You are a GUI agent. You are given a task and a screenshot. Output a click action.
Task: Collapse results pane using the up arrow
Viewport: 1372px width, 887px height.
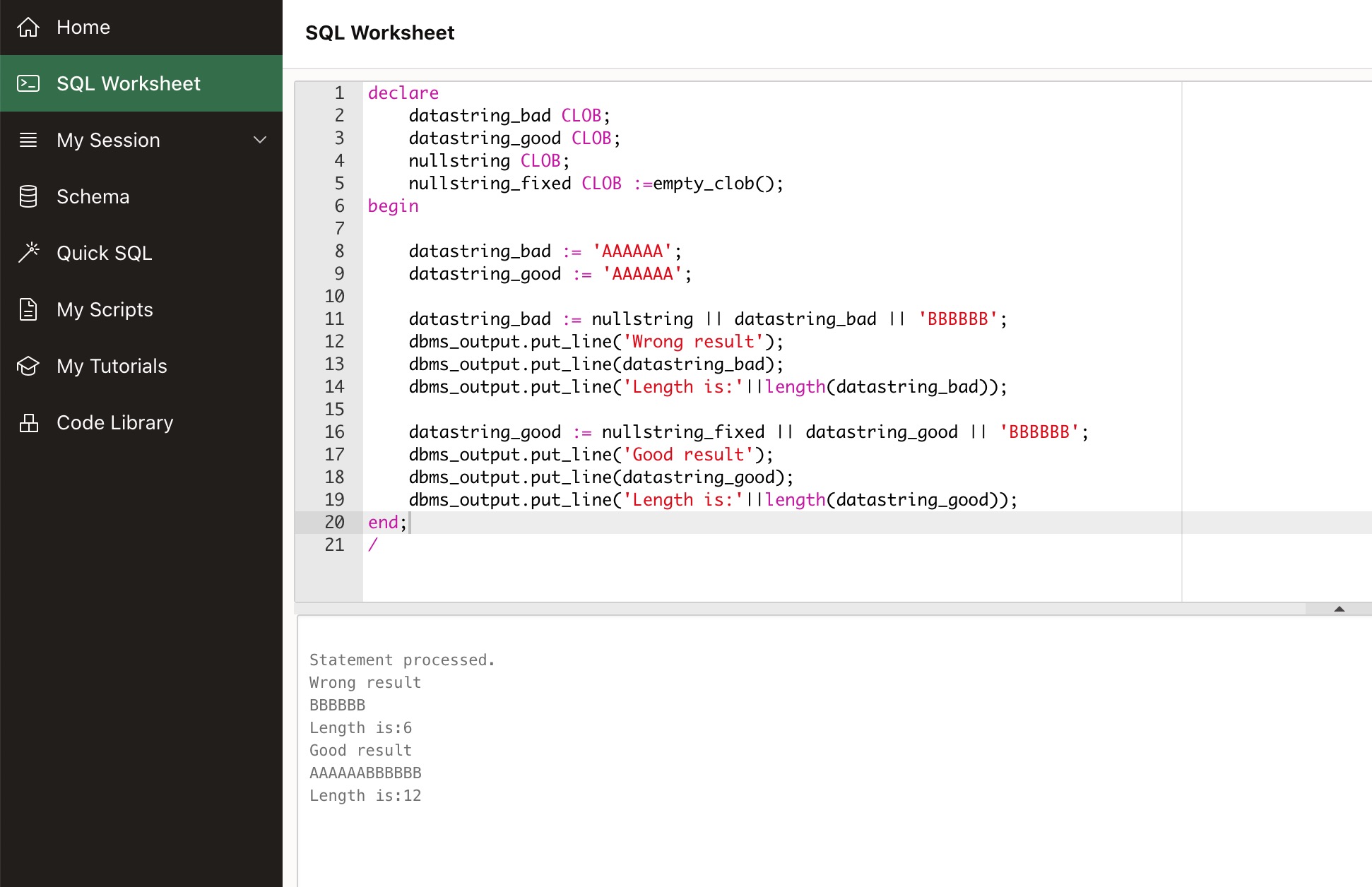coord(1339,609)
